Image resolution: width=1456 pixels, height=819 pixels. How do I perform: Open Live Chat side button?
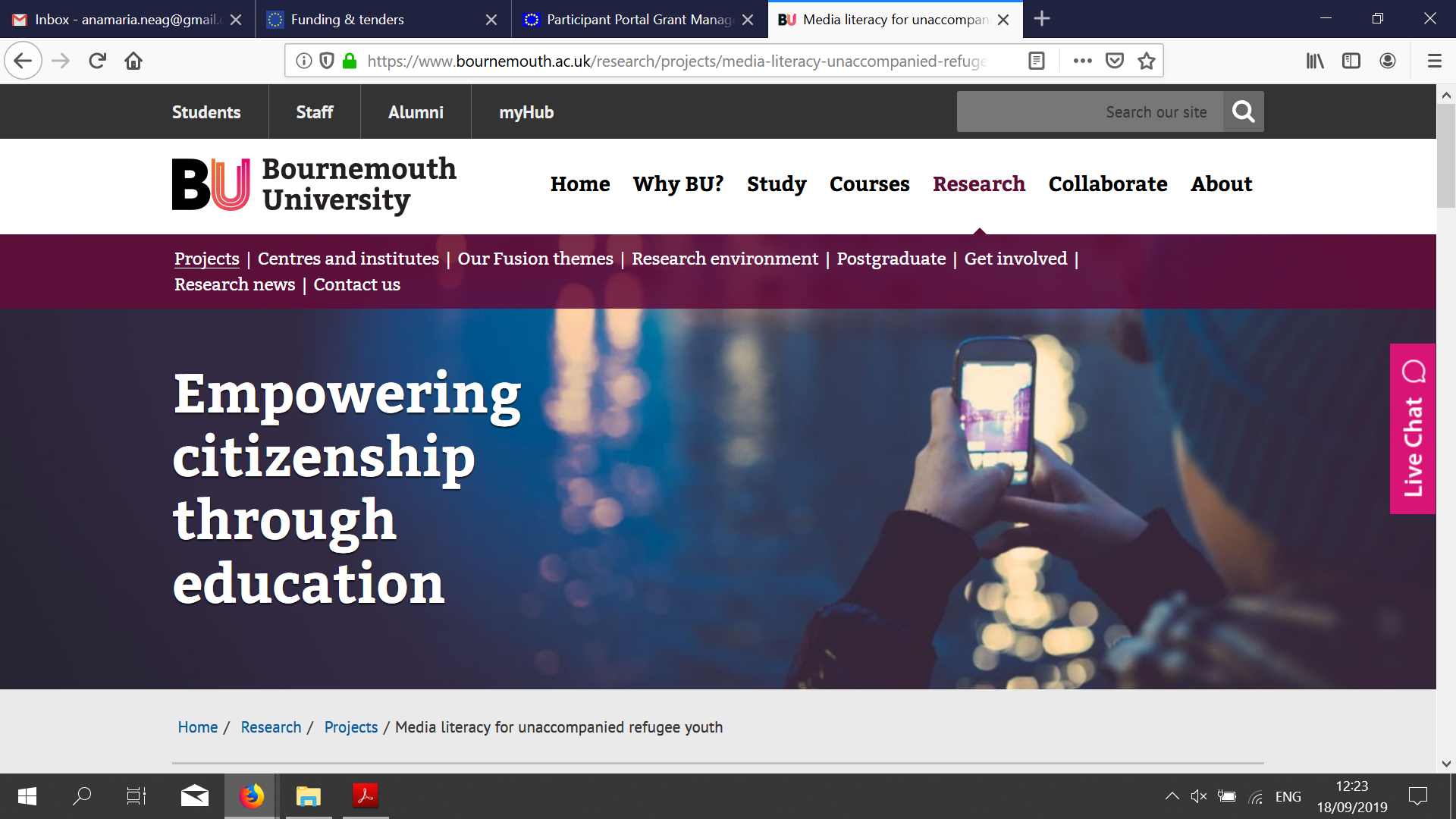tap(1412, 429)
